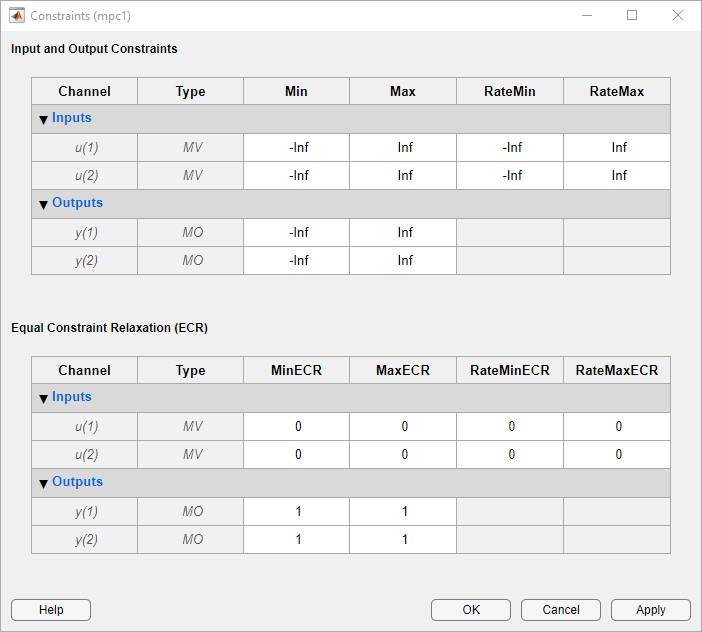Collapse the Inputs group in constraints table
The width and height of the screenshot is (702, 632).
click(43, 120)
